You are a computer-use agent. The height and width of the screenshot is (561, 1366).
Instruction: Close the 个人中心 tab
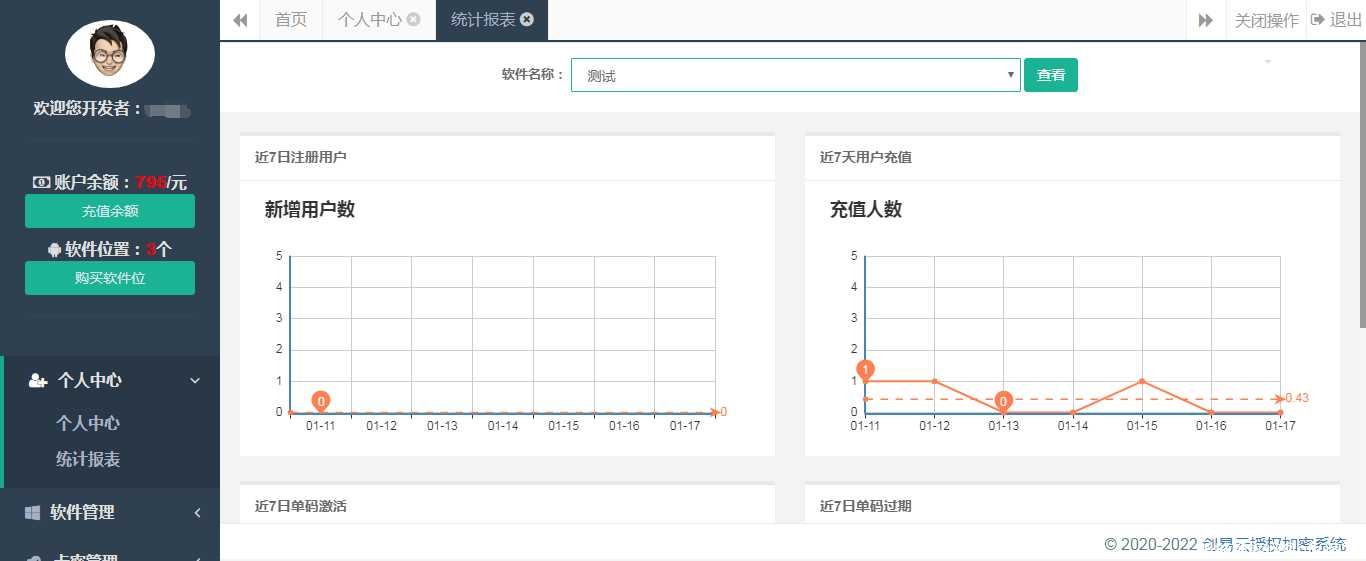click(414, 19)
